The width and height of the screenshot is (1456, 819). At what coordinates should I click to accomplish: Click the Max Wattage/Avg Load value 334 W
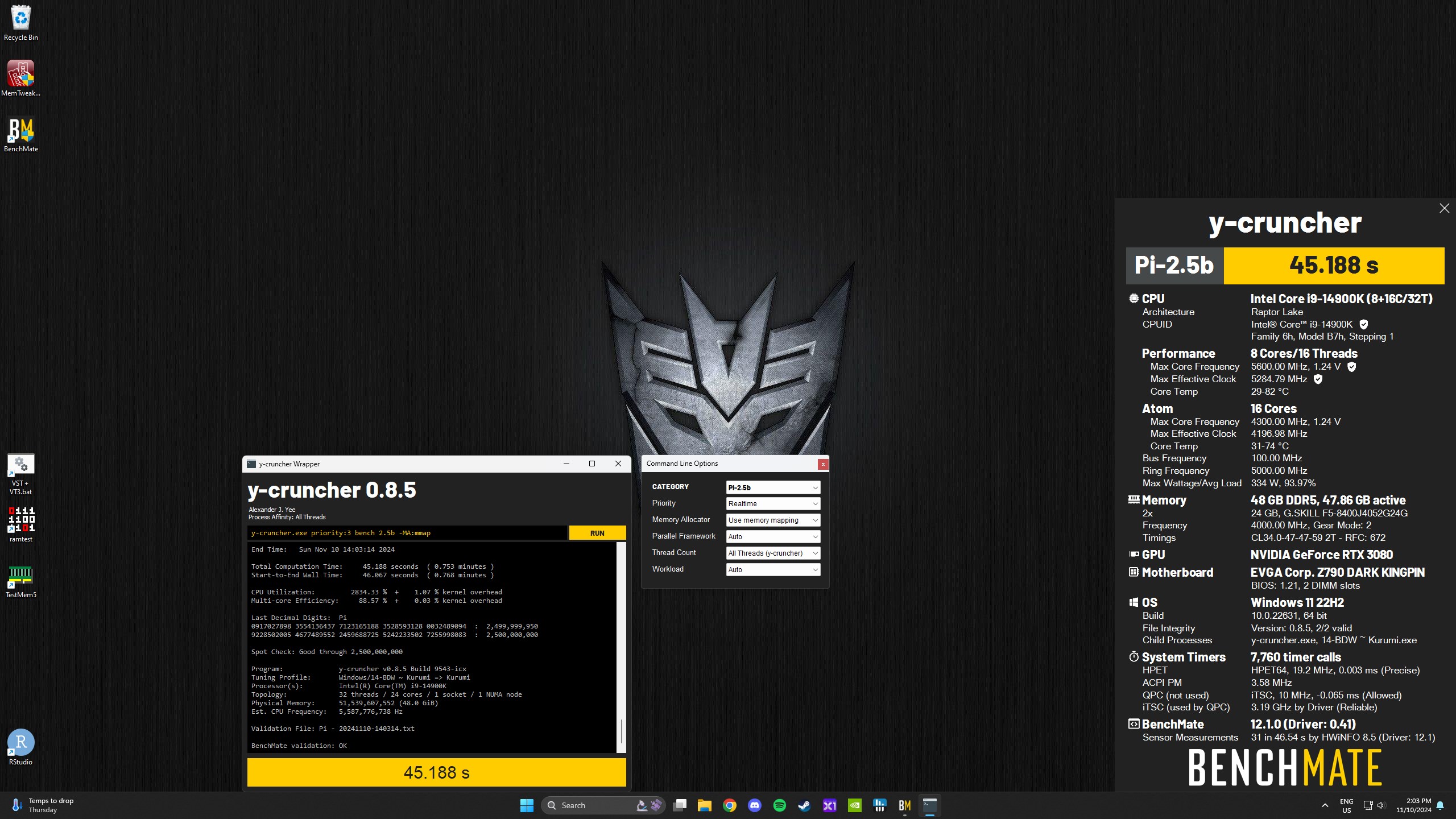(1283, 483)
